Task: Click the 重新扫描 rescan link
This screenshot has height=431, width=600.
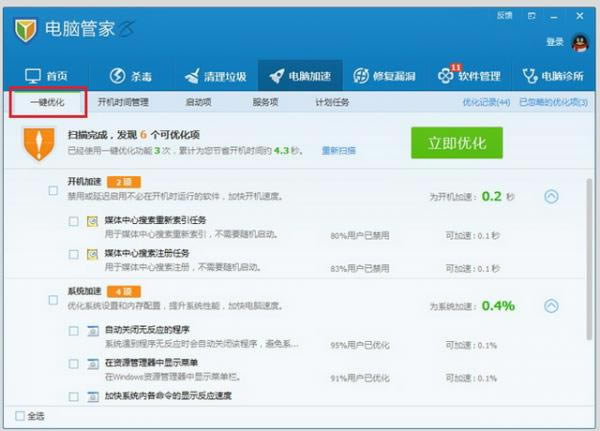Action: pos(338,150)
